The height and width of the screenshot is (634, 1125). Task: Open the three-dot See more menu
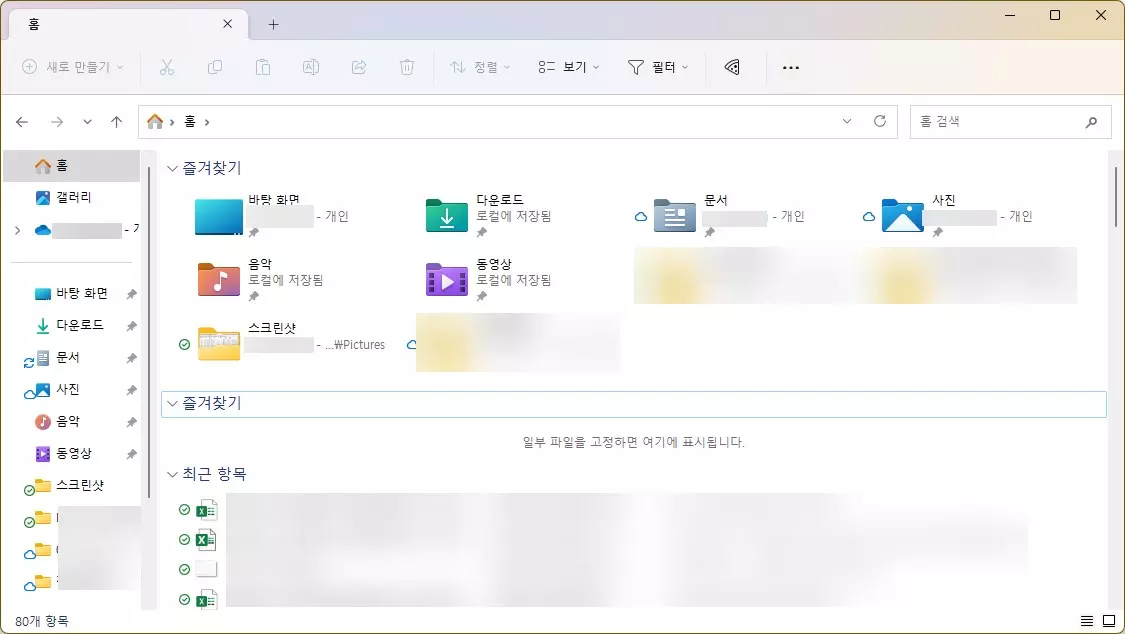point(791,67)
